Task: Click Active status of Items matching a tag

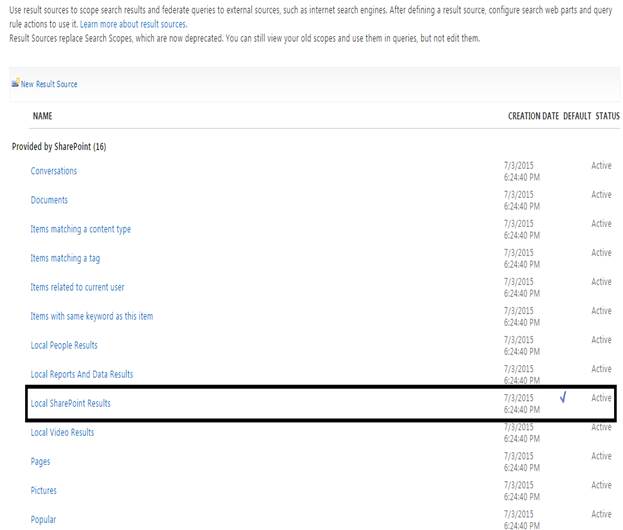Action: point(601,253)
